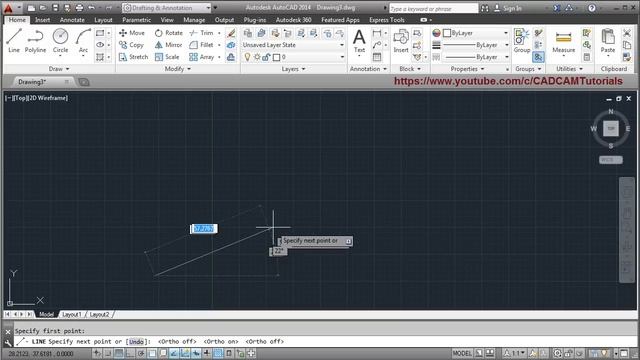Click the Undo option in command line
This screenshot has height=360, width=640.
click(136, 342)
